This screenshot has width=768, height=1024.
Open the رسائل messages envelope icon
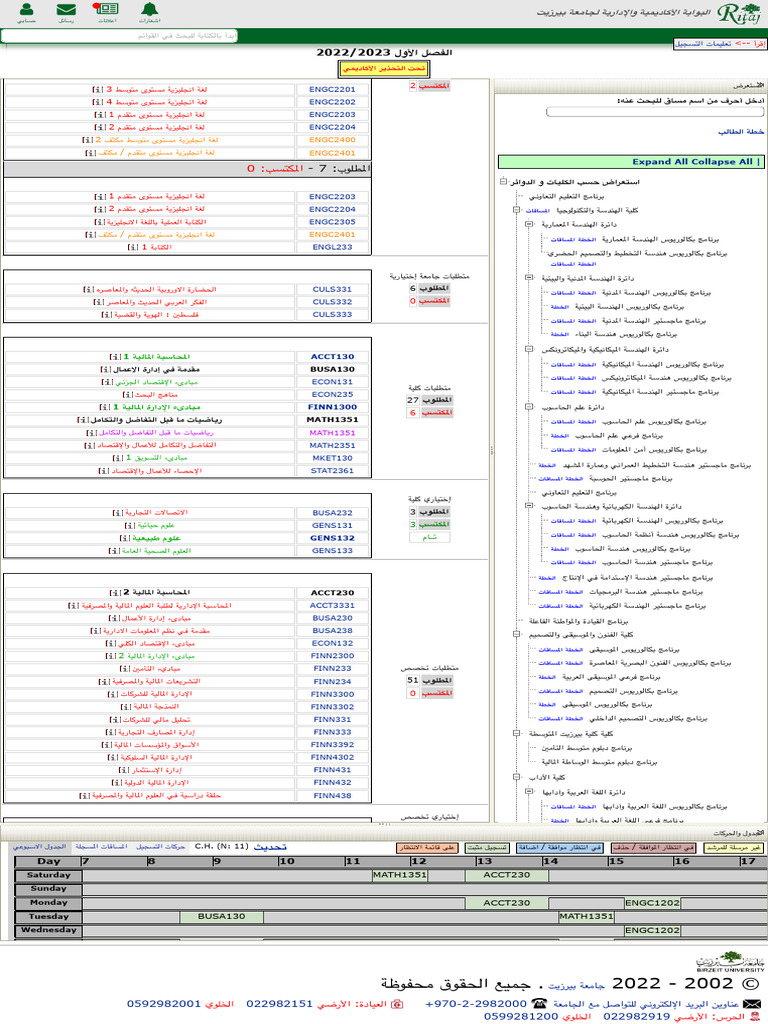(65, 13)
